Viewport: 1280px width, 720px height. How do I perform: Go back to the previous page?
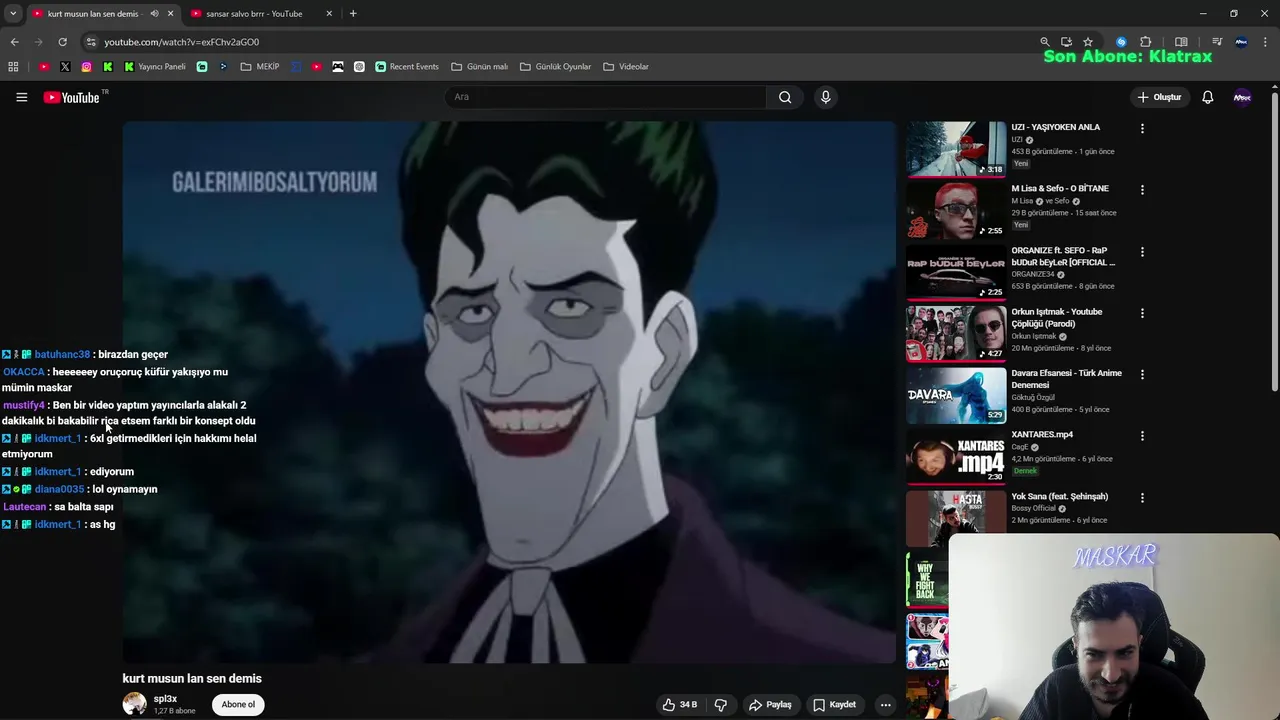tap(14, 42)
